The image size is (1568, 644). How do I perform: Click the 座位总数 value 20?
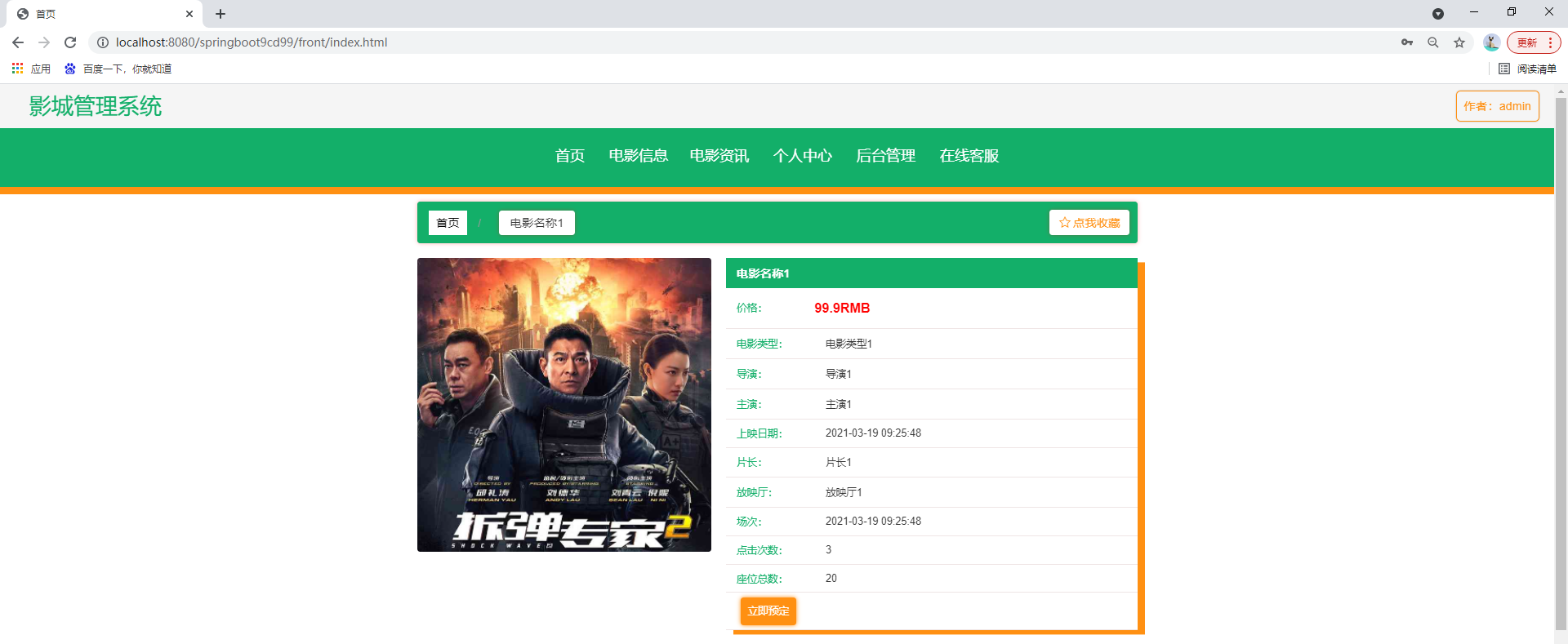click(x=831, y=578)
